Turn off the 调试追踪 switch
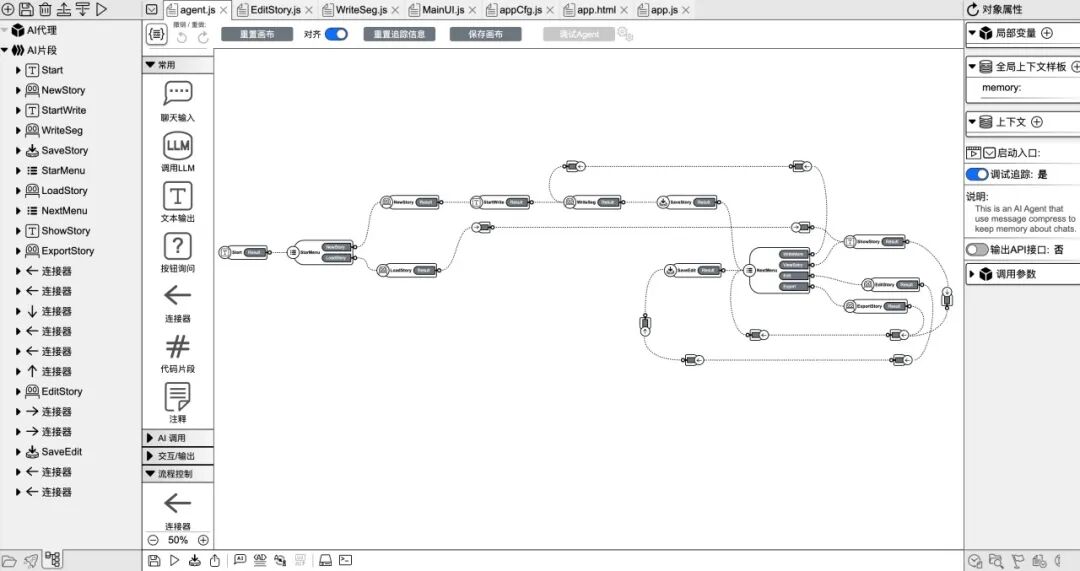 coord(977,174)
